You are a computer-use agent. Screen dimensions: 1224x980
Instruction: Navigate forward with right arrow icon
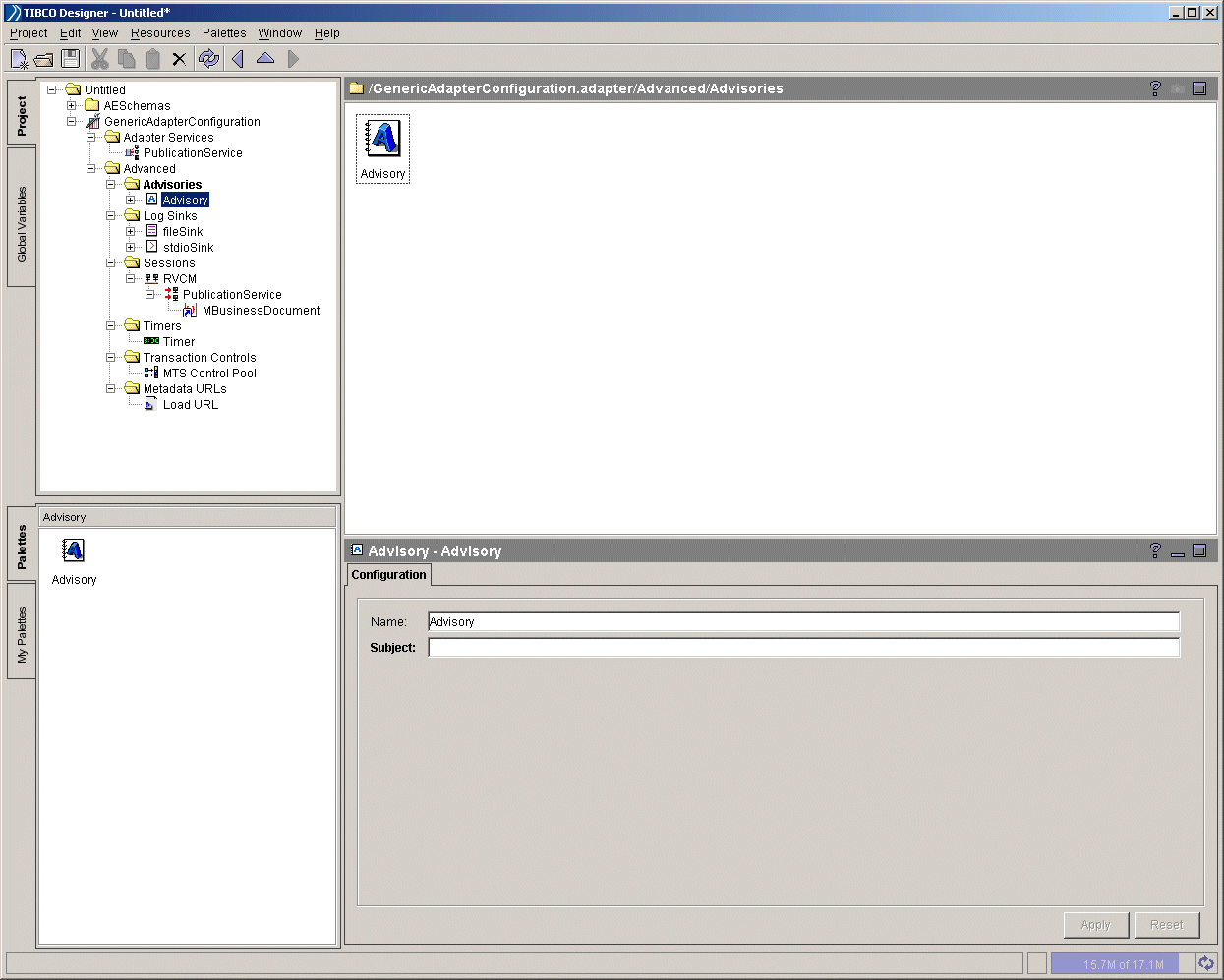pyautogui.click(x=293, y=59)
